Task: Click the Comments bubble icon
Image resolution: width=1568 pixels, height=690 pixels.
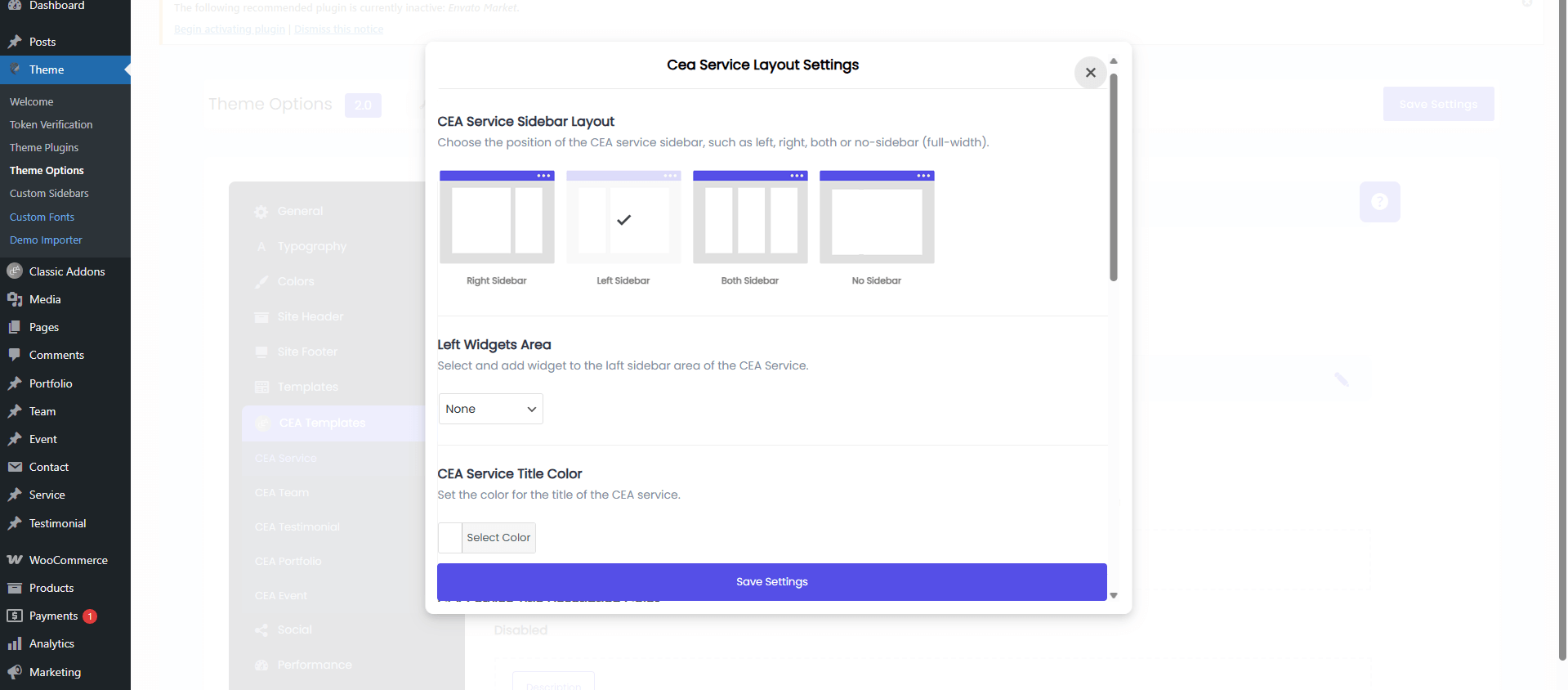Action: (15, 355)
